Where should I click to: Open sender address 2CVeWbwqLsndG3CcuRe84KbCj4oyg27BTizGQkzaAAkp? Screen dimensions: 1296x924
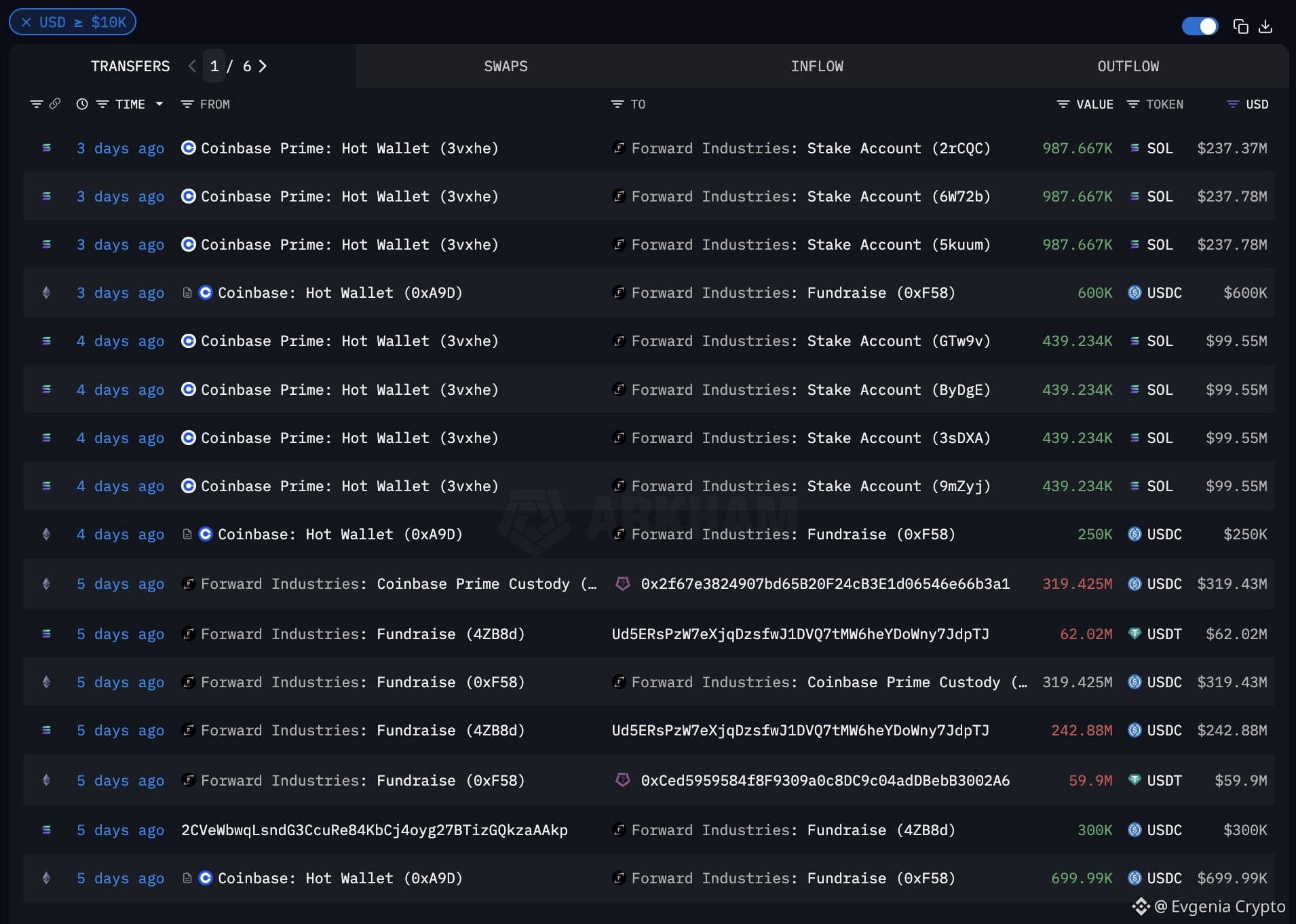[x=375, y=830]
